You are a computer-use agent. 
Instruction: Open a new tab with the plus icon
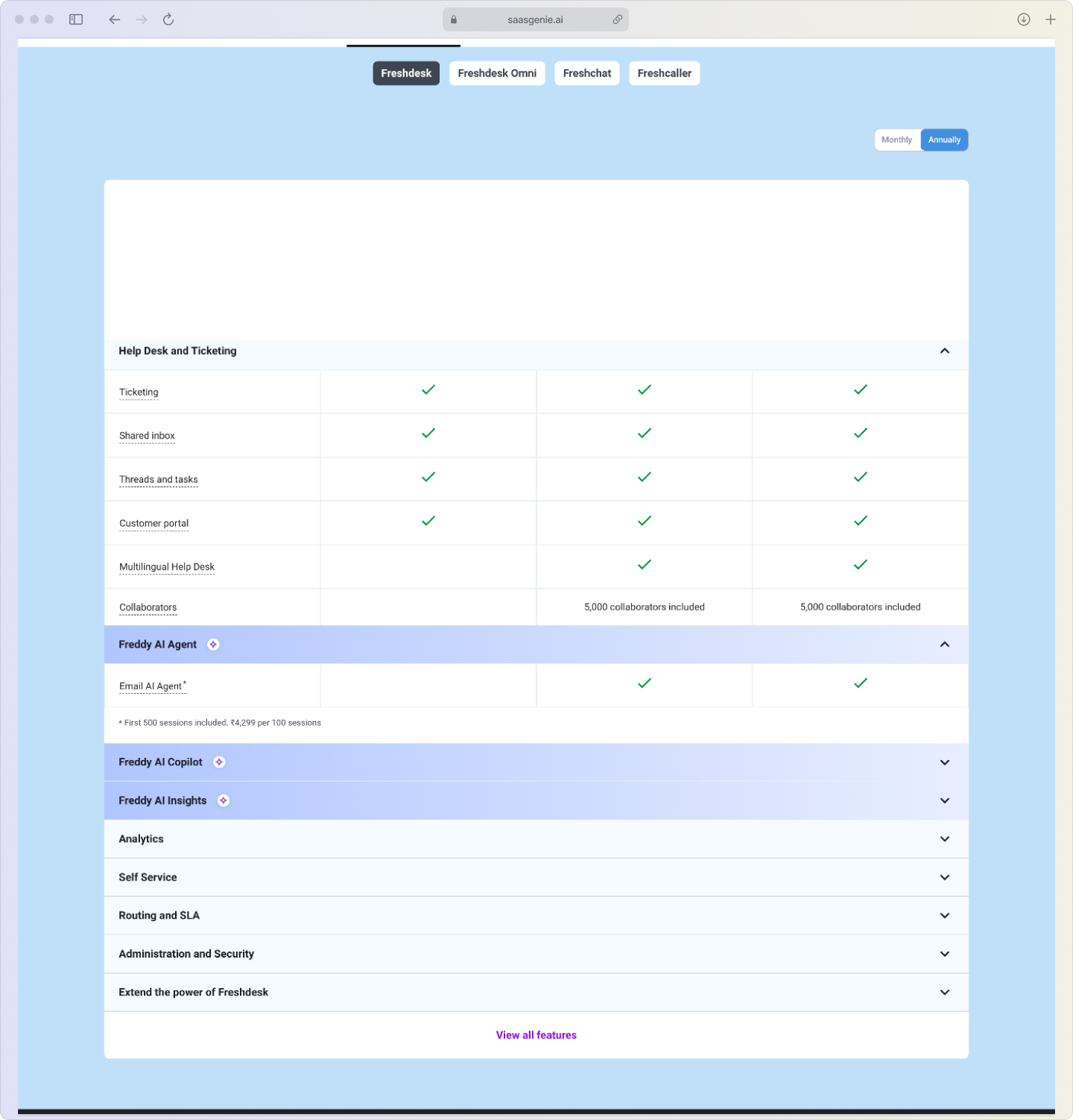(x=1051, y=19)
